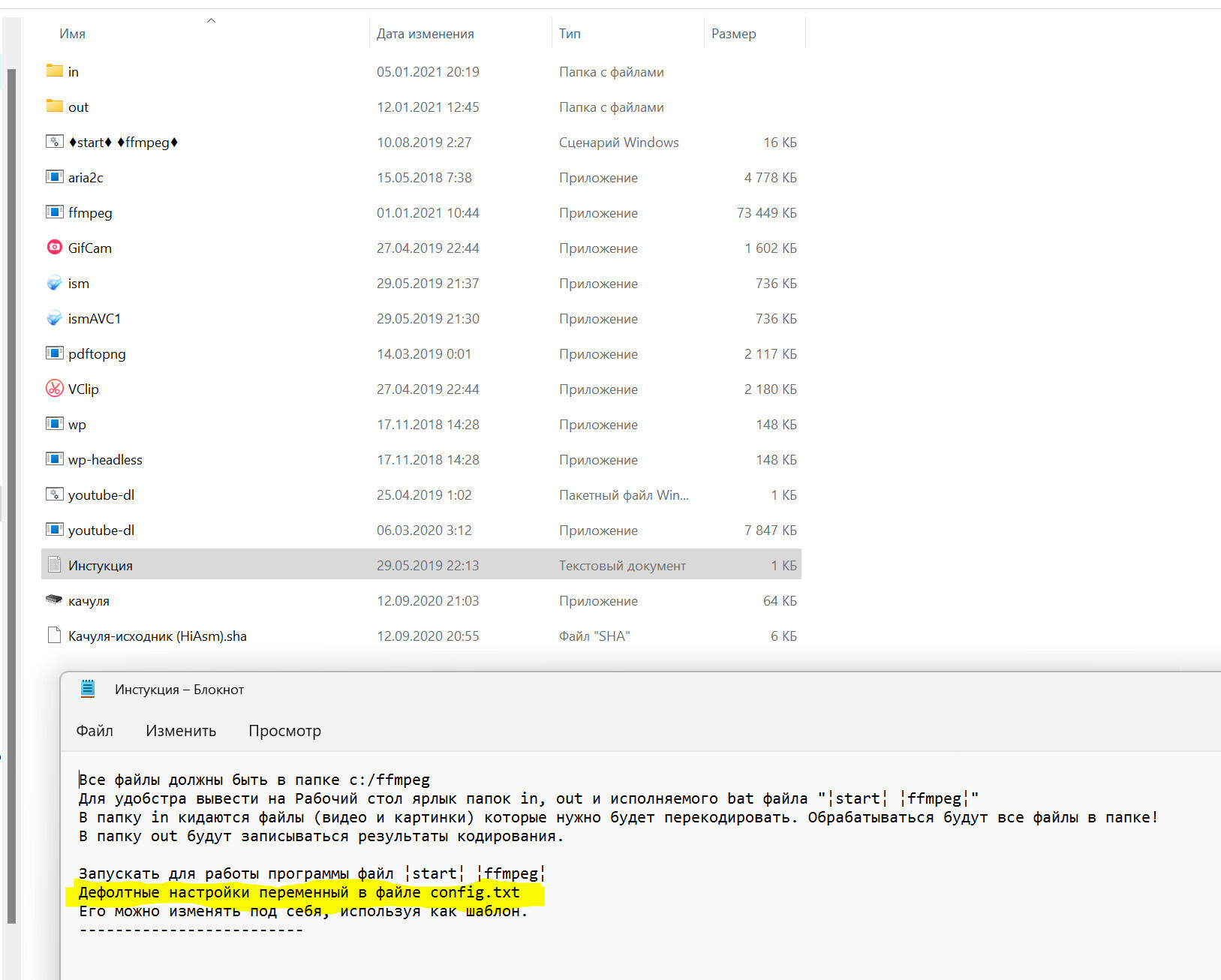Select the ism application icon

[x=54, y=282]
